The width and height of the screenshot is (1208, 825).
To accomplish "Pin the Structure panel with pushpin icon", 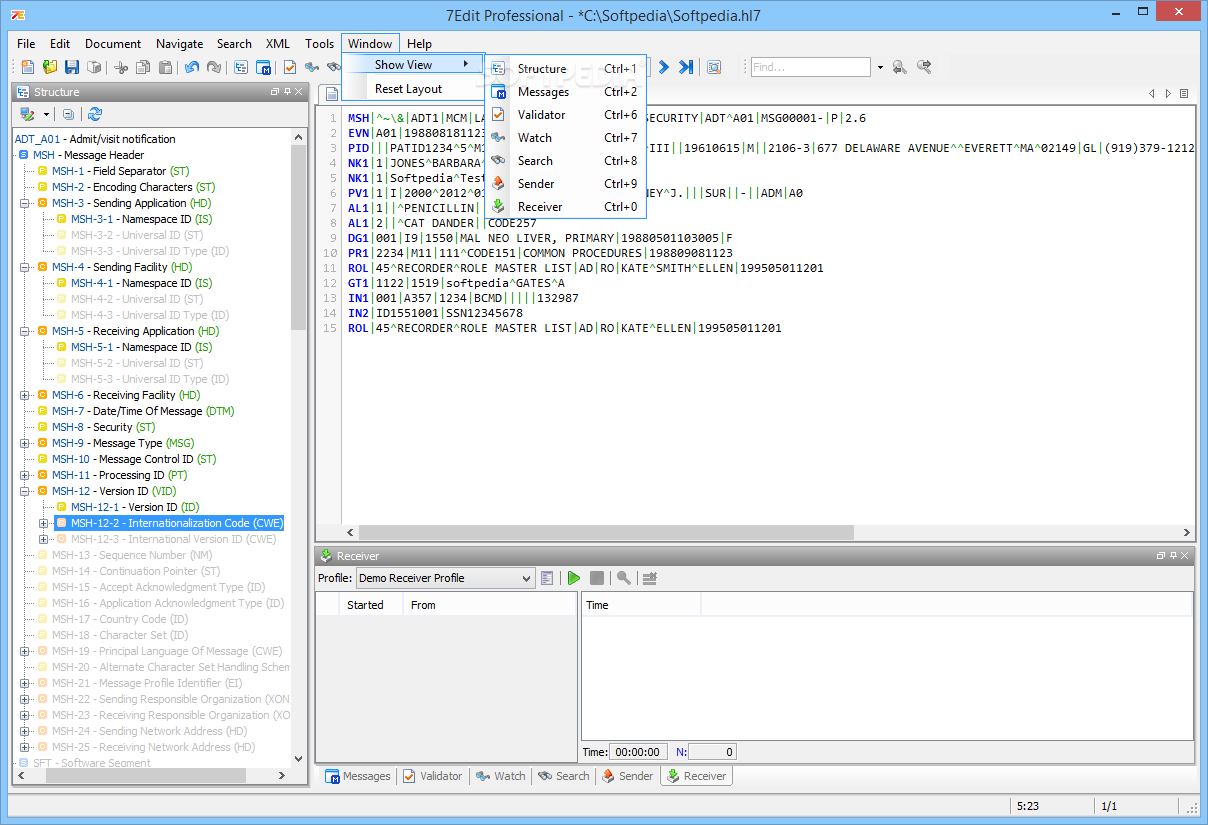I will (287, 92).
